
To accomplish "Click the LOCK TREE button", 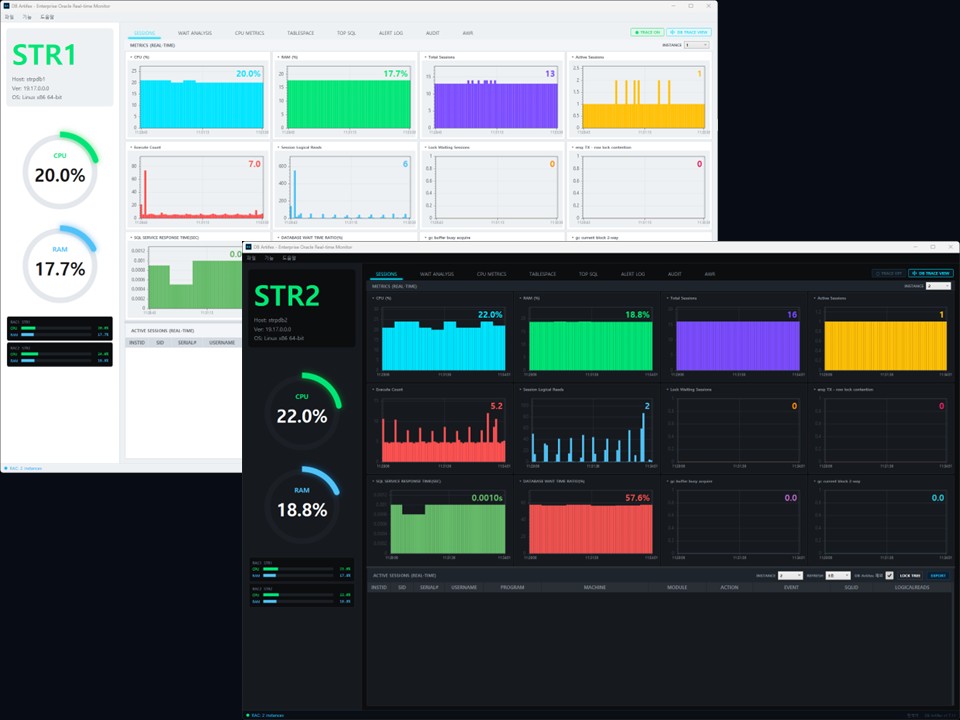I will [910, 576].
